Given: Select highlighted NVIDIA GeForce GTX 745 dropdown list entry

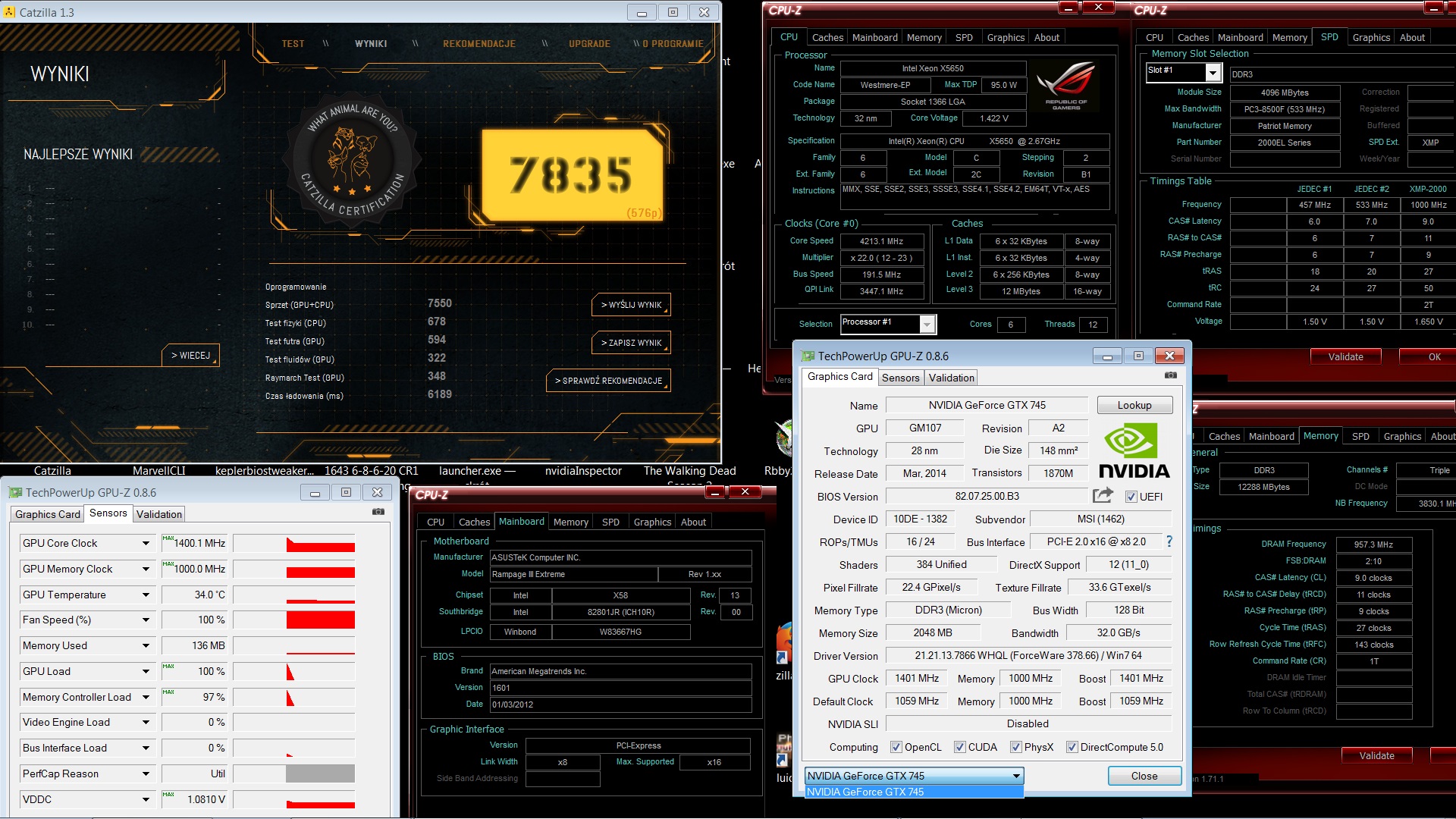Looking at the screenshot, I should pos(914,792).
